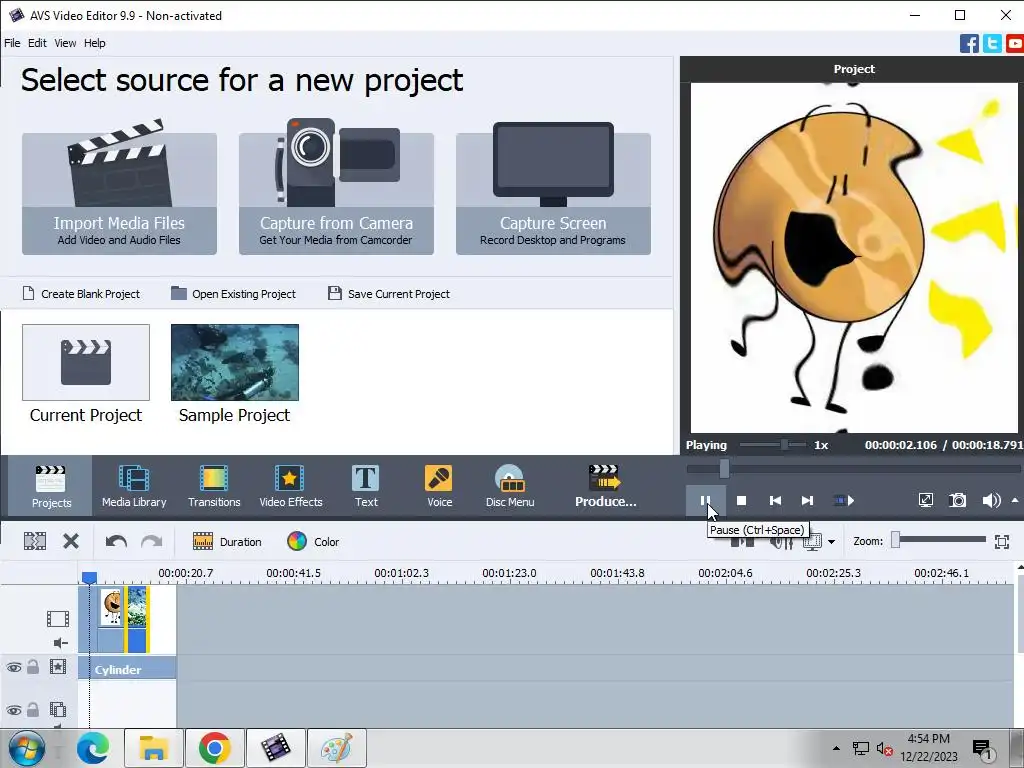Click the Produce button
This screenshot has height=768, width=1024.
pyautogui.click(x=605, y=487)
